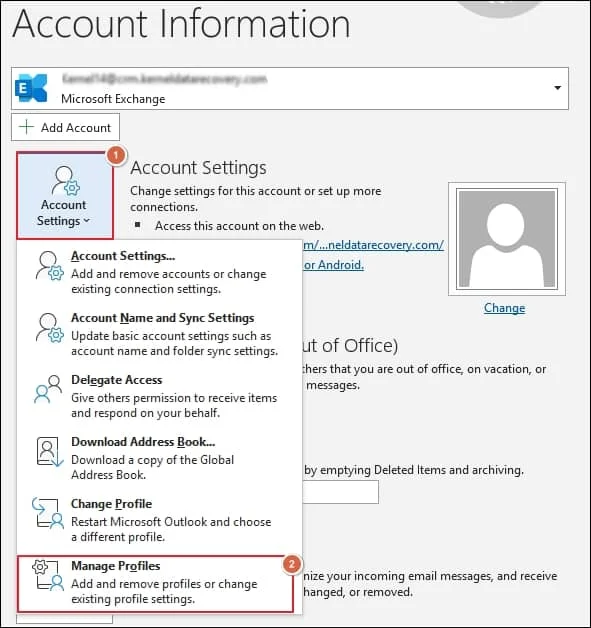Click the Add Account button
Screen dimensions: 591x628
tap(65, 127)
